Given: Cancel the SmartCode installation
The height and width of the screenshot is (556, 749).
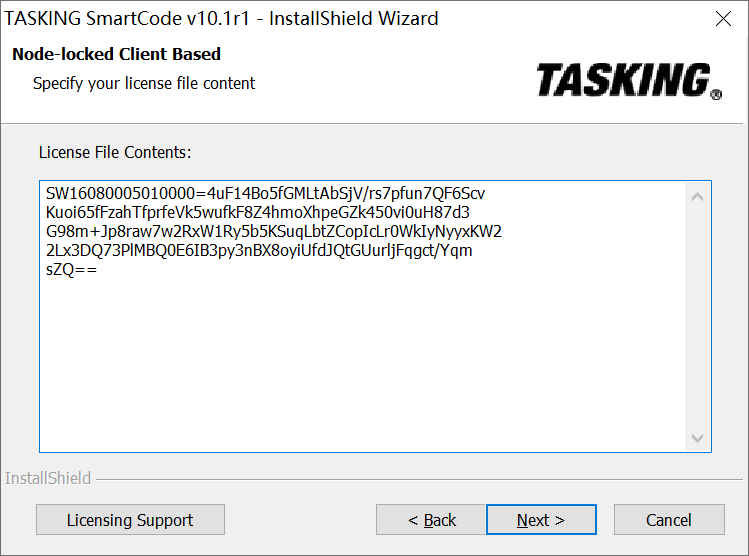Looking at the screenshot, I should (x=669, y=520).
